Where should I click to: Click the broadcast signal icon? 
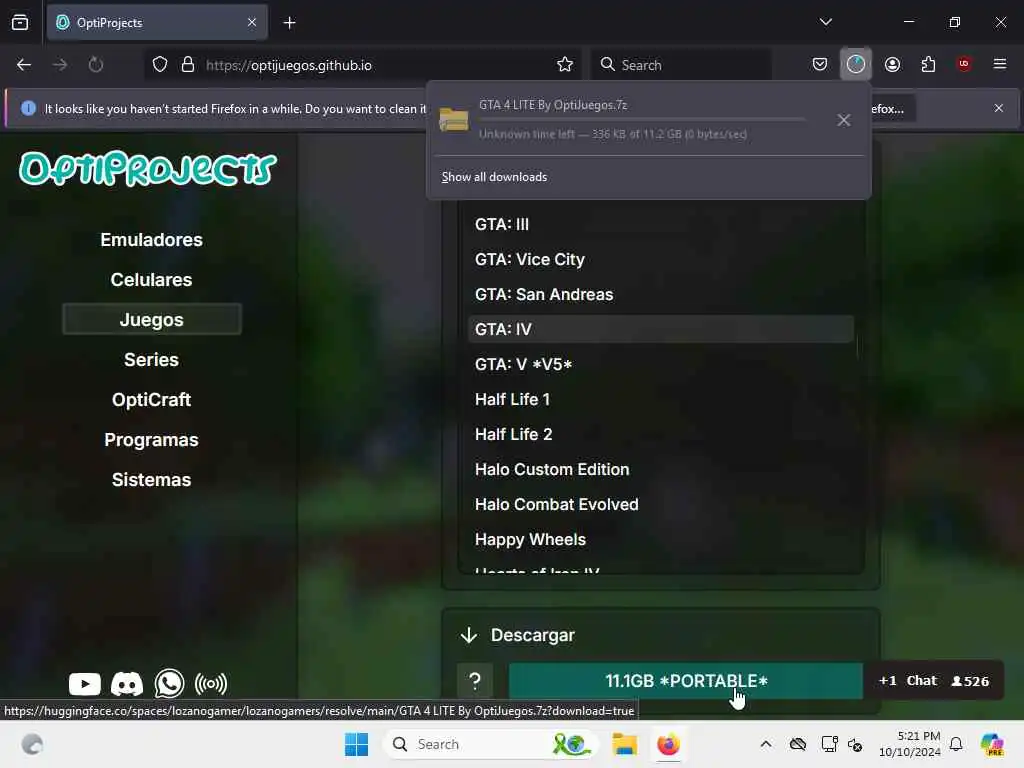210,684
